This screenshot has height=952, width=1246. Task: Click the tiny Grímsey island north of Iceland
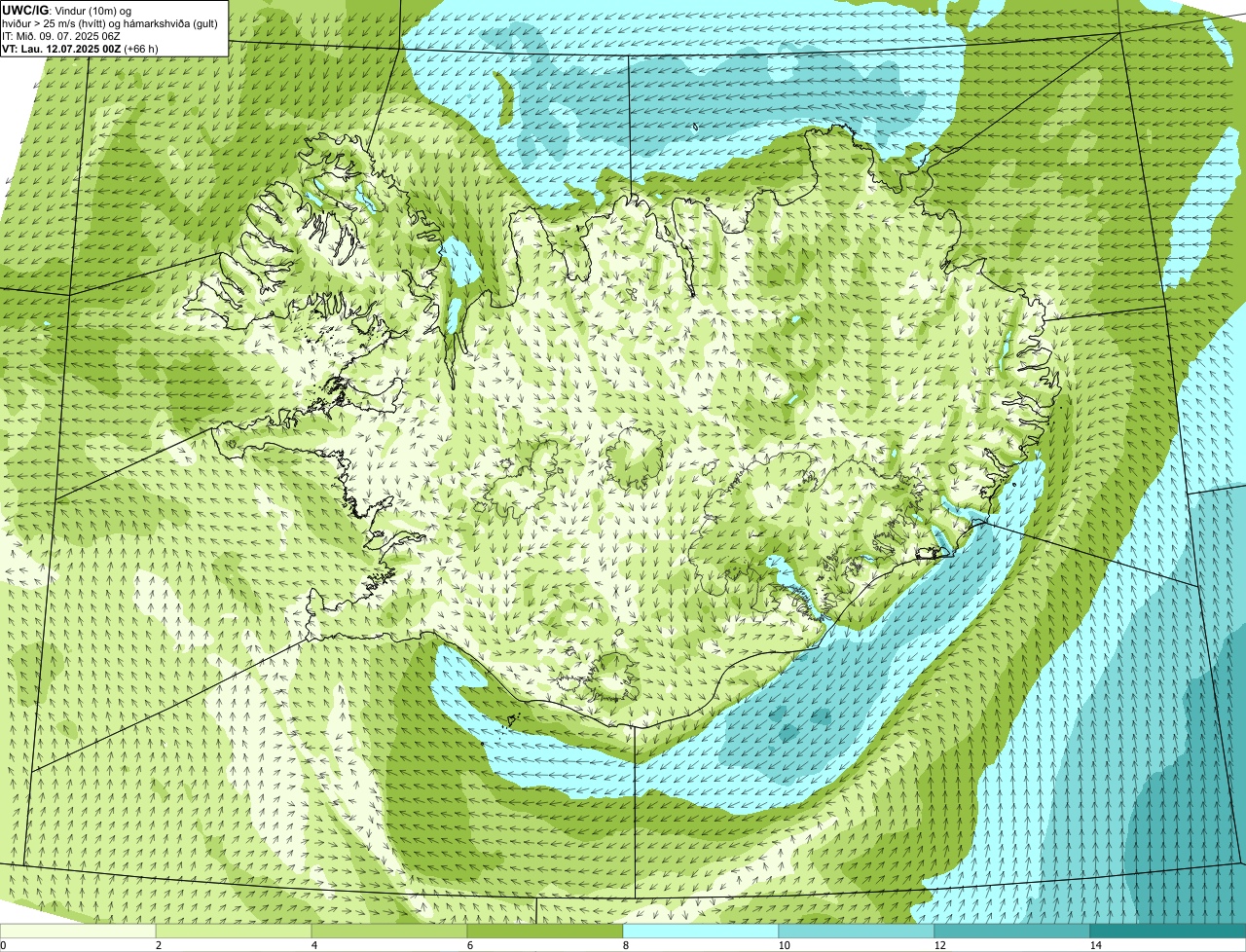tap(696, 127)
